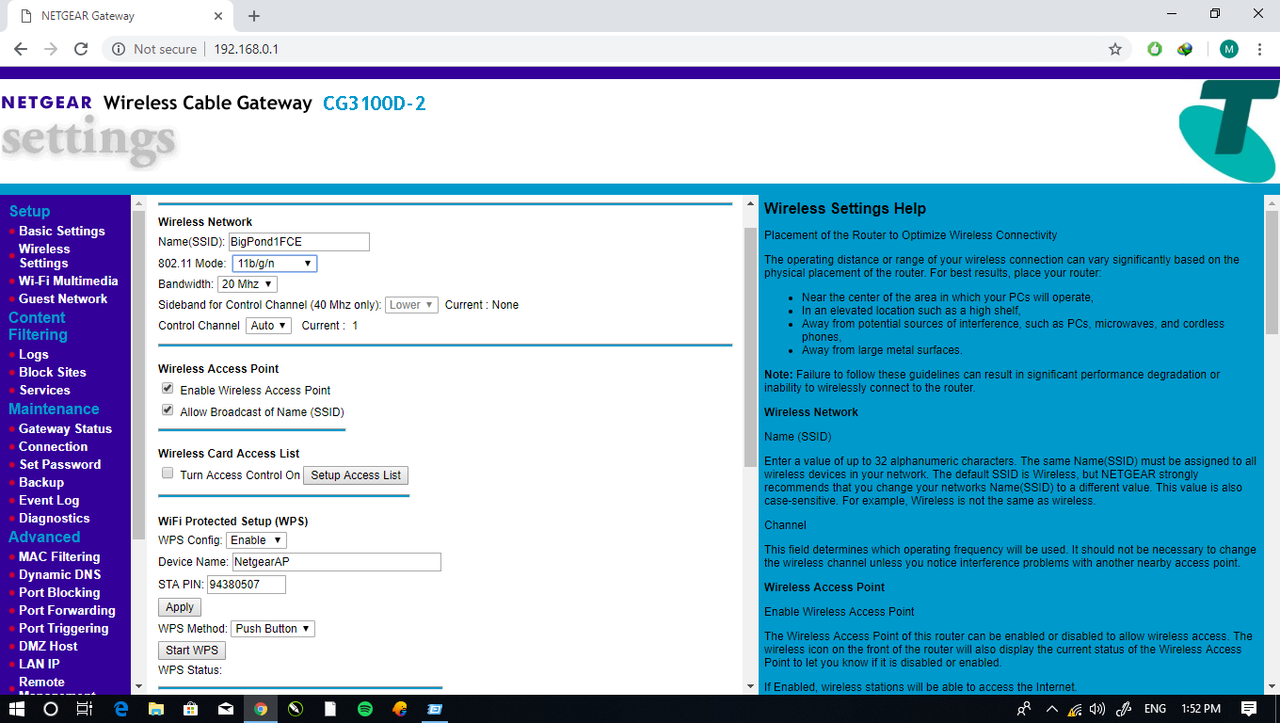Open the volume speaker icon
This screenshot has height=723, width=1280.
1097,709
